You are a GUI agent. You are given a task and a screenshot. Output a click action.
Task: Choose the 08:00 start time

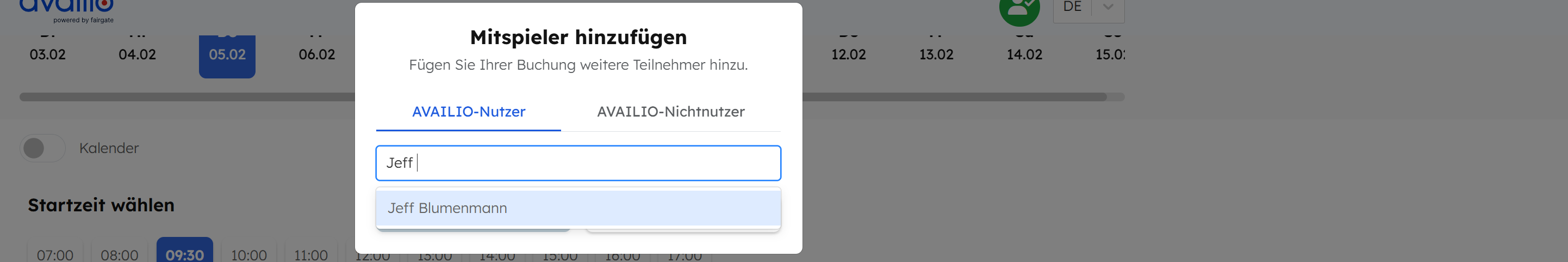click(119, 253)
